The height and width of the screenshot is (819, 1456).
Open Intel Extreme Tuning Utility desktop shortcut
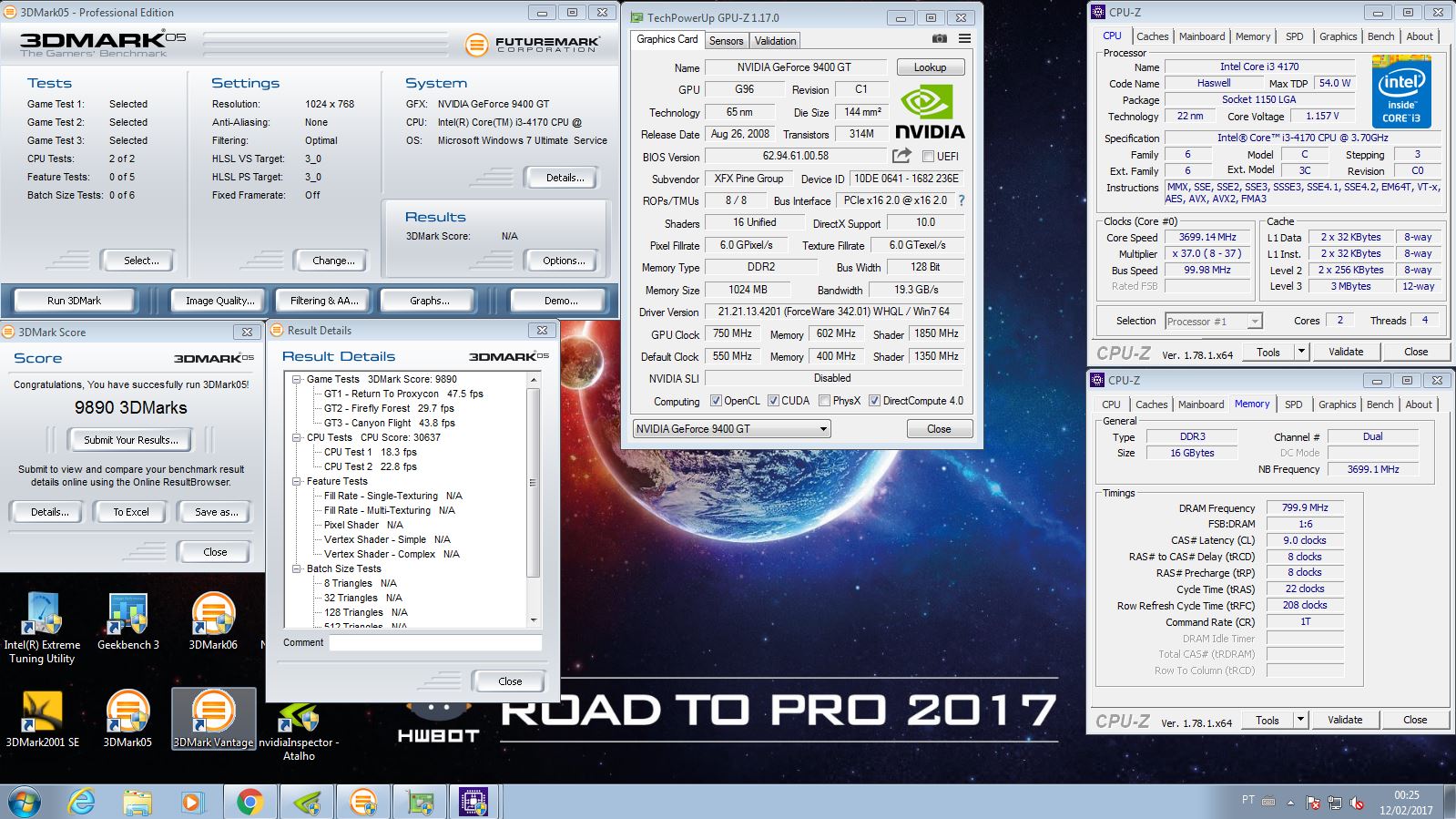coord(42,628)
